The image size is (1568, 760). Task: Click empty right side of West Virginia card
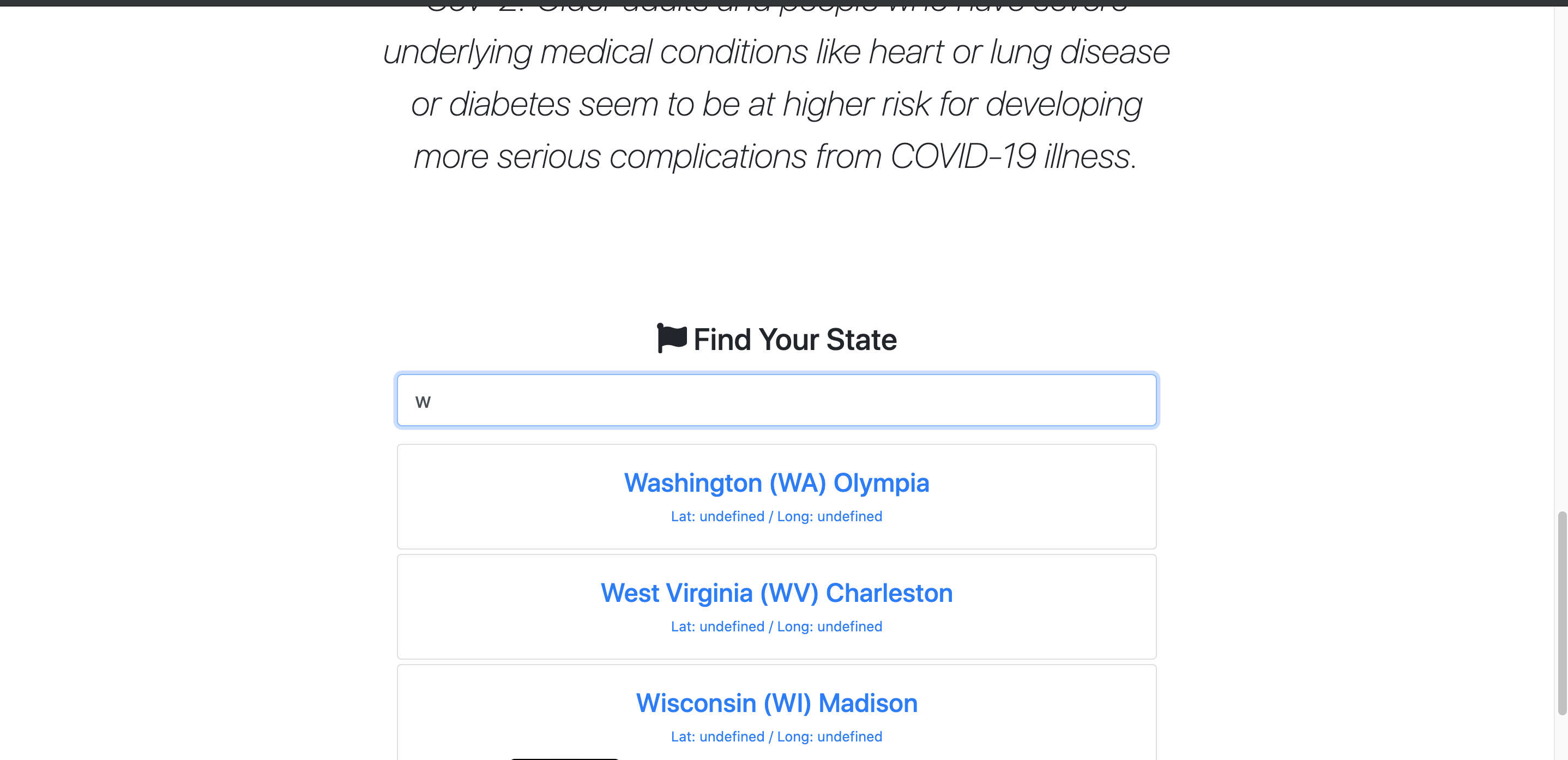(x=1065, y=607)
